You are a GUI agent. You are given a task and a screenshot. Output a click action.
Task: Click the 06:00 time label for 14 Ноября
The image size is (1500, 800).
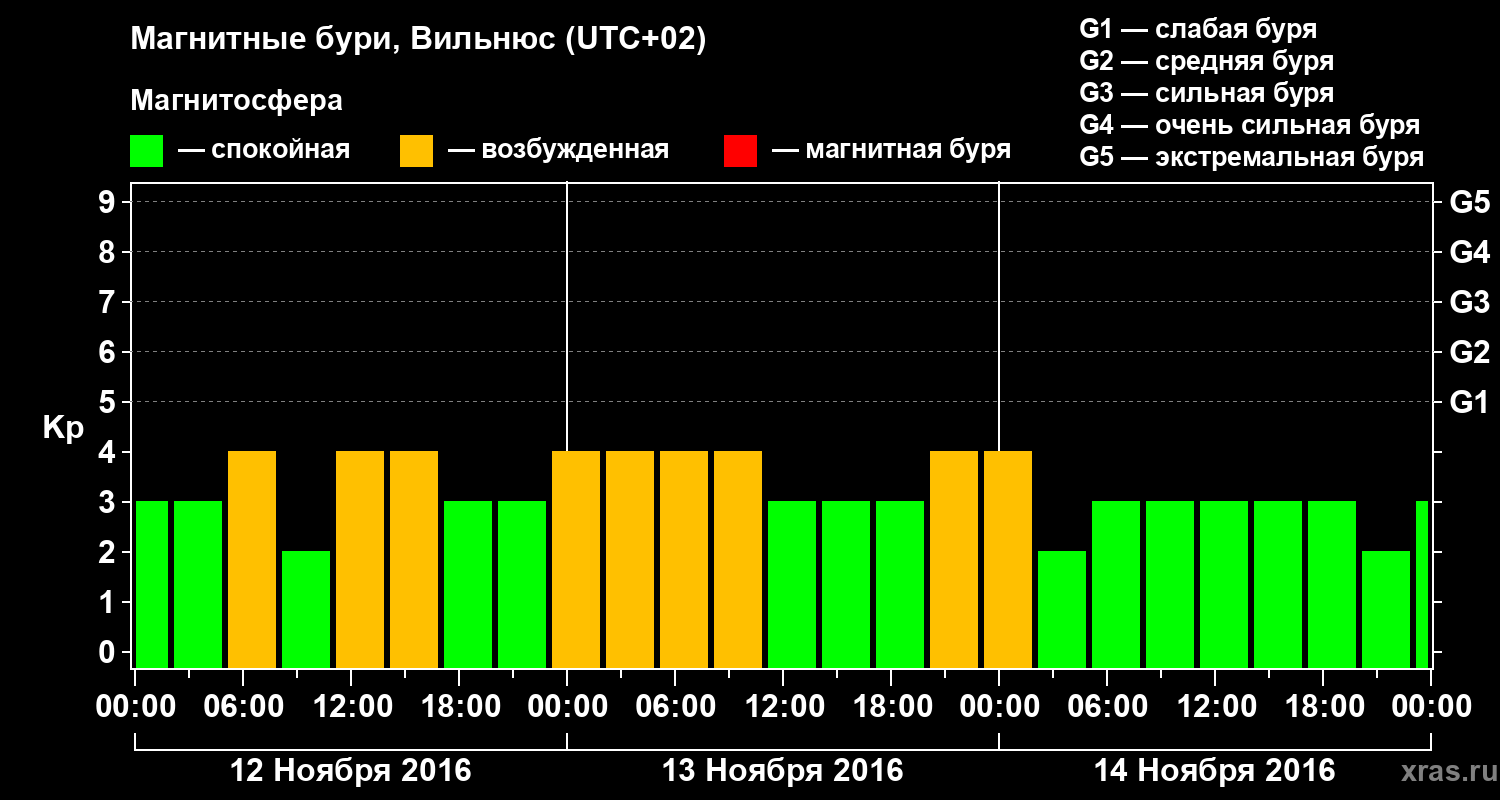coord(1107,707)
